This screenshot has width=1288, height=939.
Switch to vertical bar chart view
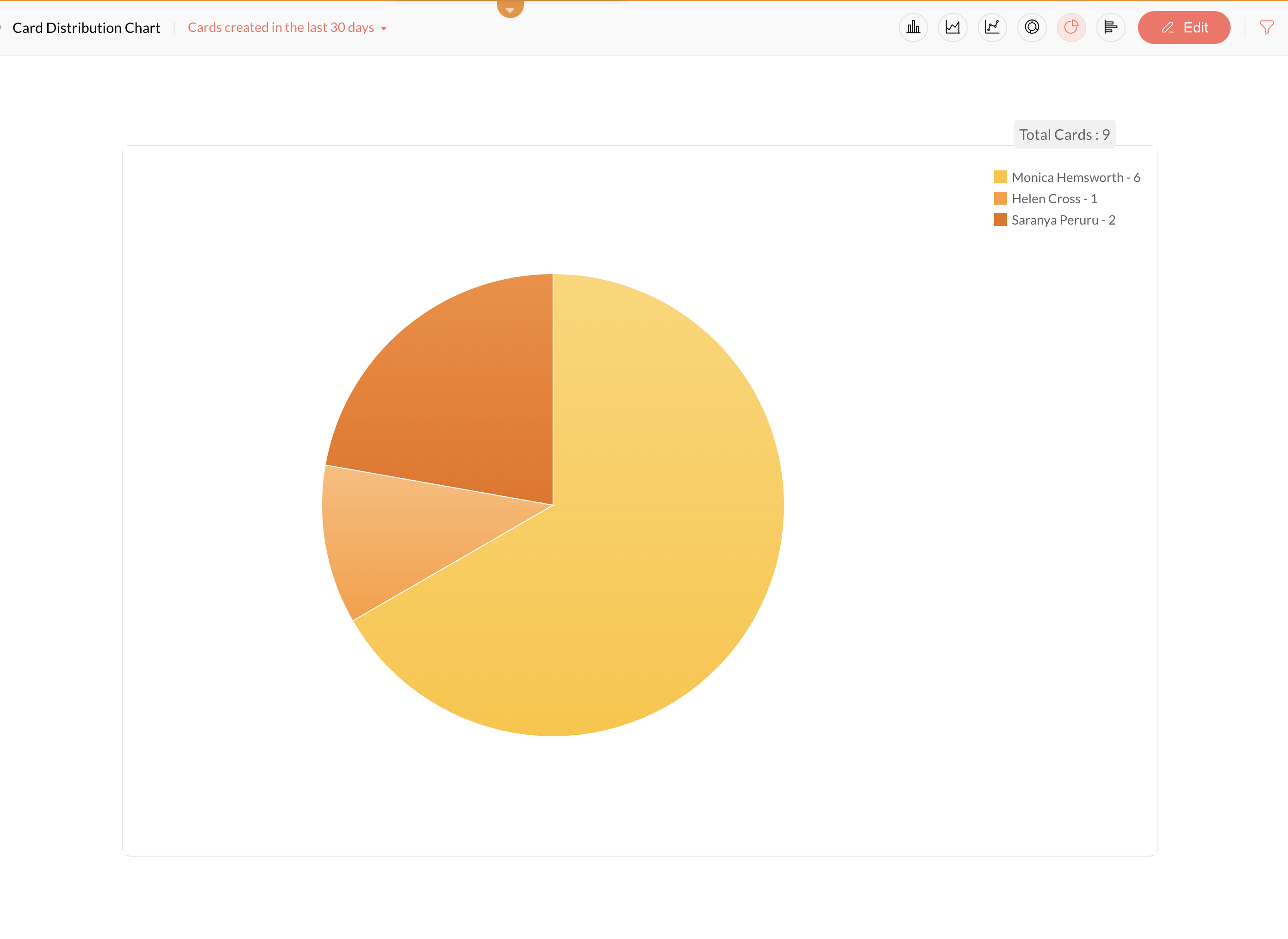pyautogui.click(x=913, y=27)
